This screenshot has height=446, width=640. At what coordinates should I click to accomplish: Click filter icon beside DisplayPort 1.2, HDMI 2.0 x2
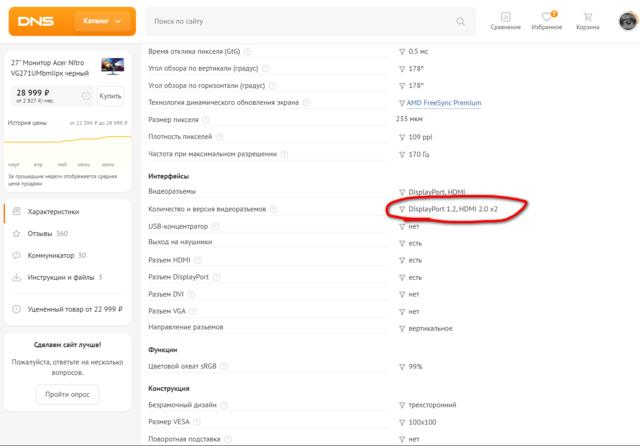point(402,209)
